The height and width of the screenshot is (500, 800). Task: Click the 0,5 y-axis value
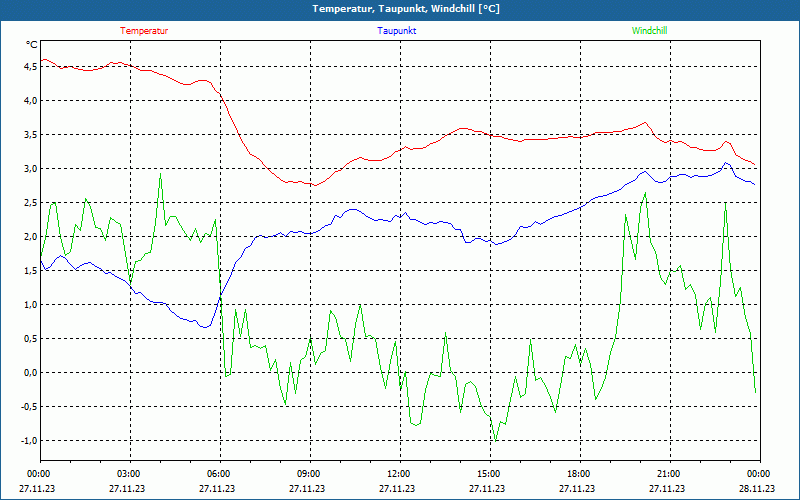(31, 339)
